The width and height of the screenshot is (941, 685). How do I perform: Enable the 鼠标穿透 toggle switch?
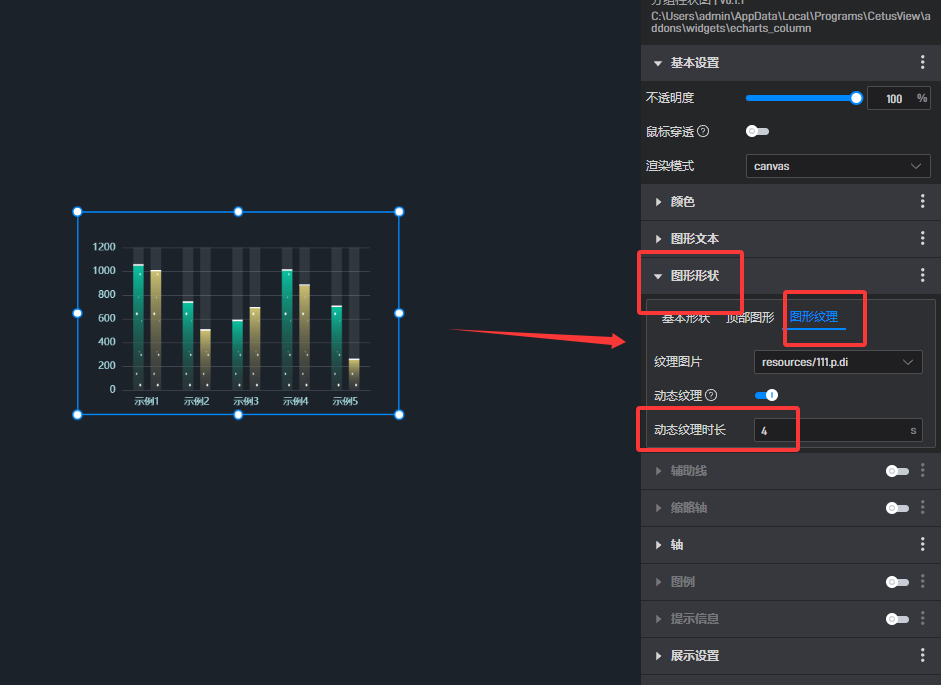click(757, 132)
